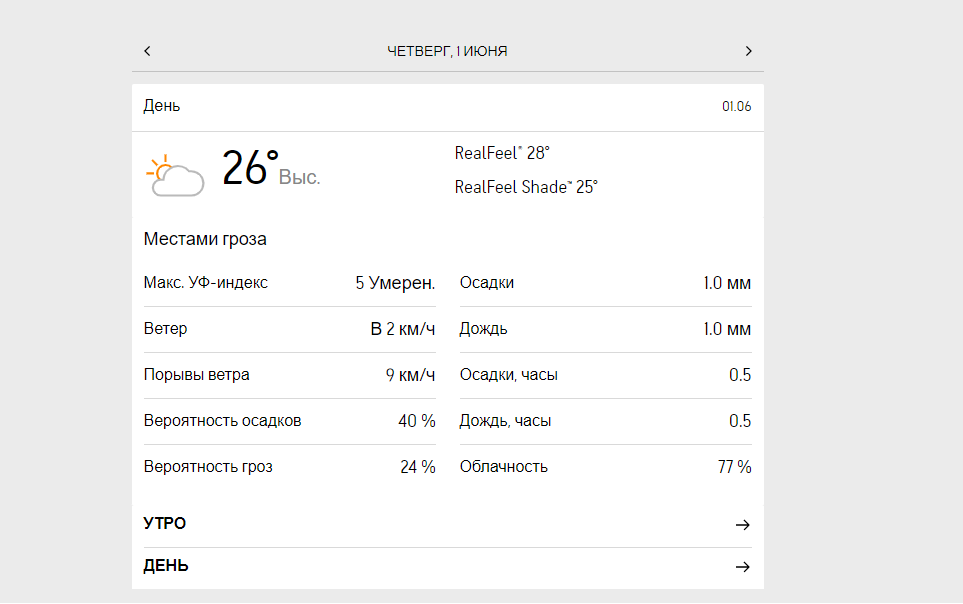This screenshot has width=963, height=604.
Task: Click RealFeel 28° text
Action: [x=502, y=153]
